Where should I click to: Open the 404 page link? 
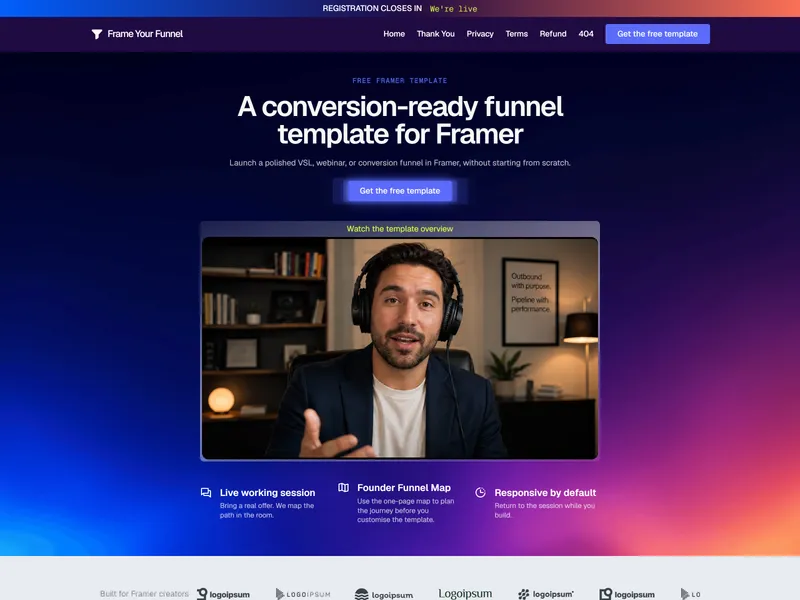click(x=586, y=34)
